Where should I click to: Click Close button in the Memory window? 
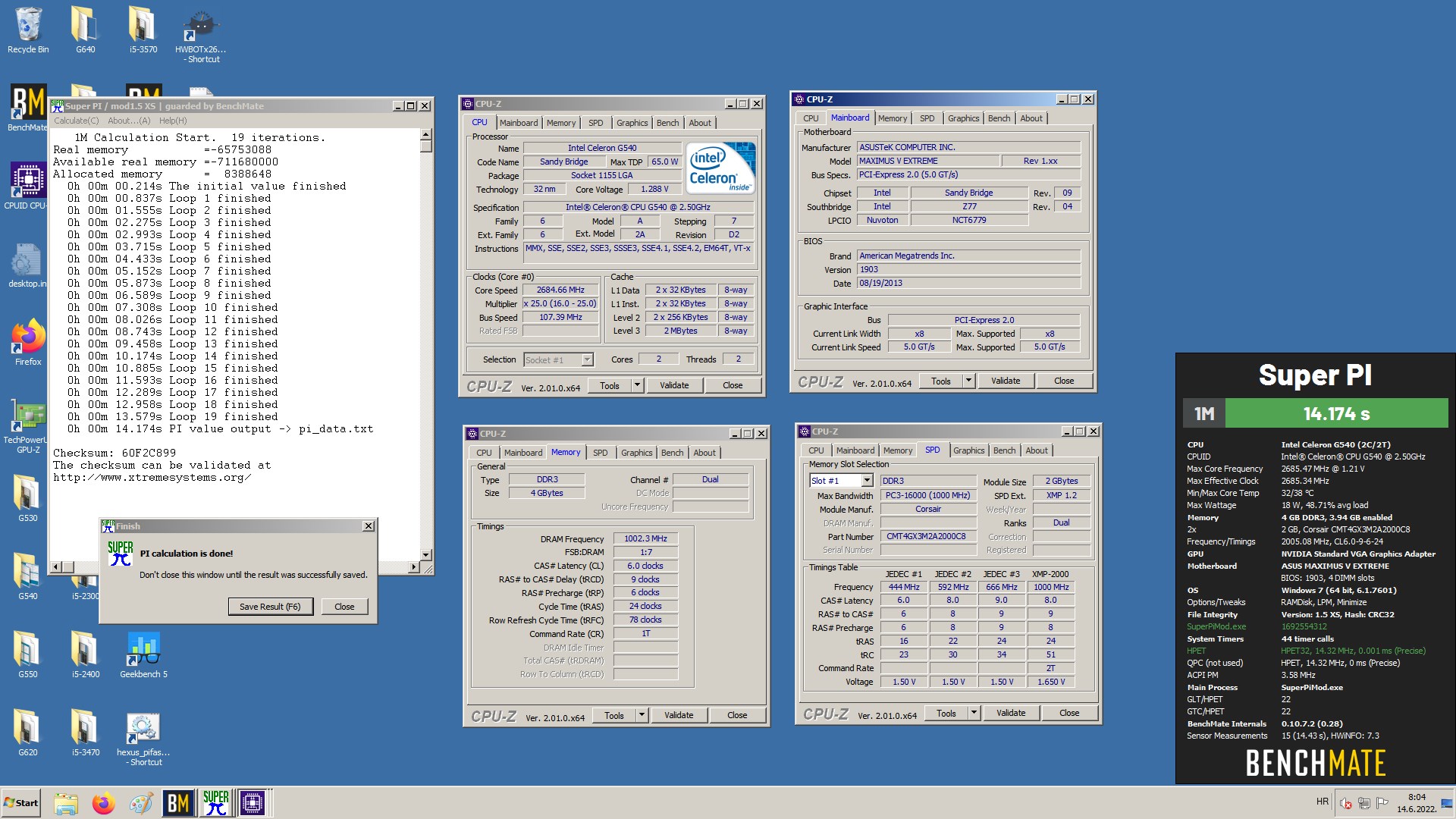tap(737, 715)
